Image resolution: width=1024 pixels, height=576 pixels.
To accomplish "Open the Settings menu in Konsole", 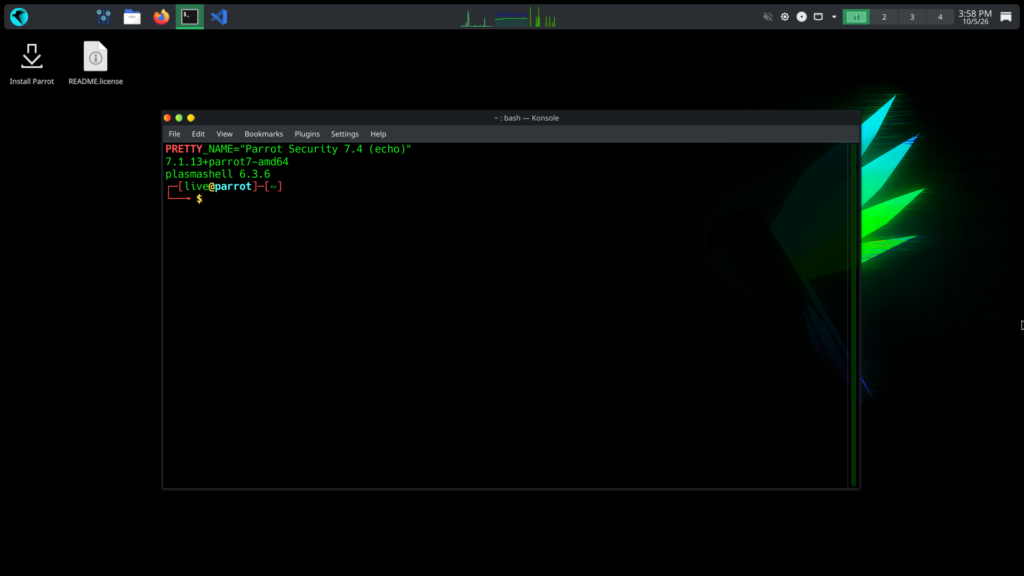I will (x=345, y=134).
